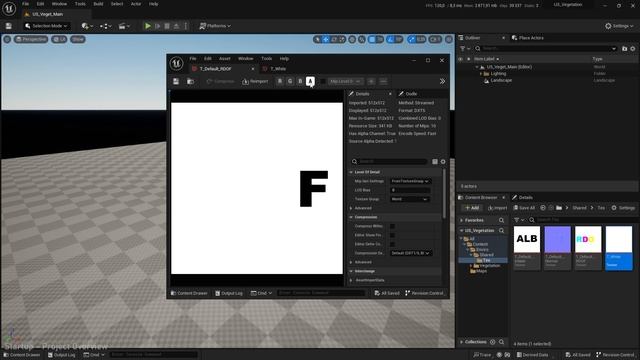Toggle surface snapping icon in viewport
The height and width of the screenshot is (360, 640).
pos(362,39)
